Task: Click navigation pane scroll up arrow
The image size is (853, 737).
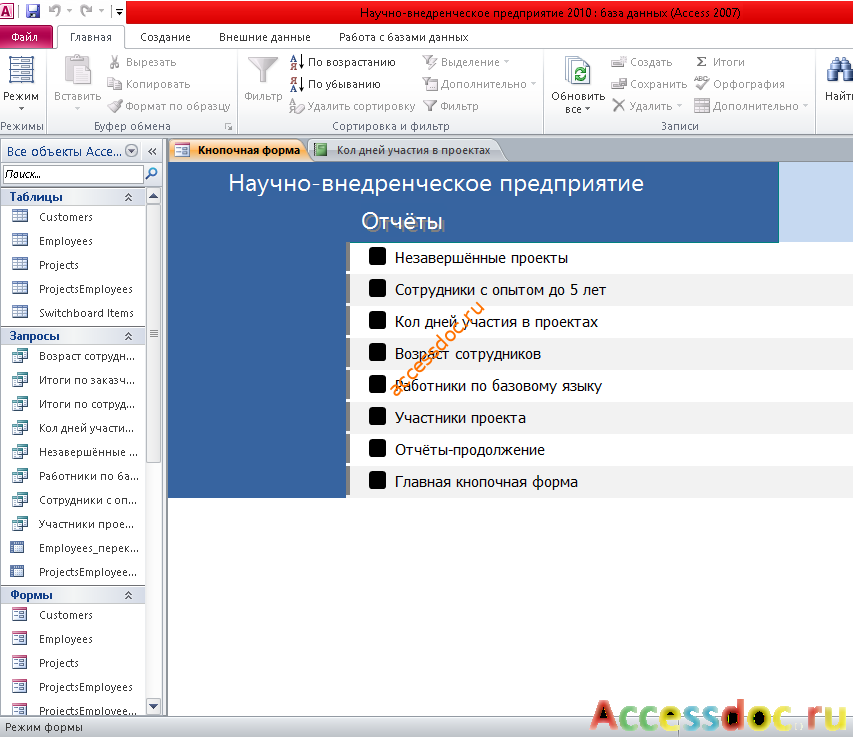Action: [153, 196]
